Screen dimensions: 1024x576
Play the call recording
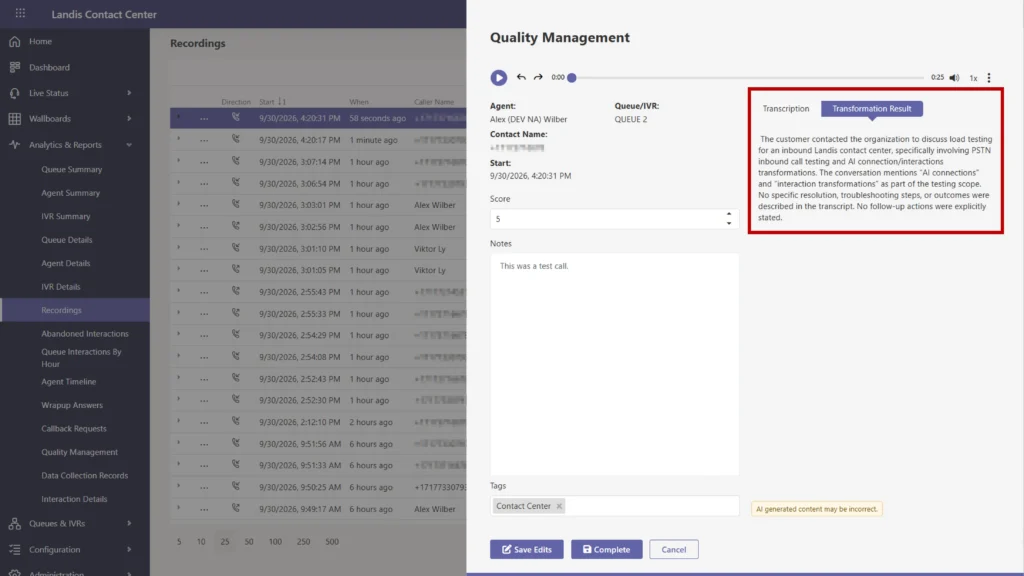click(498, 78)
